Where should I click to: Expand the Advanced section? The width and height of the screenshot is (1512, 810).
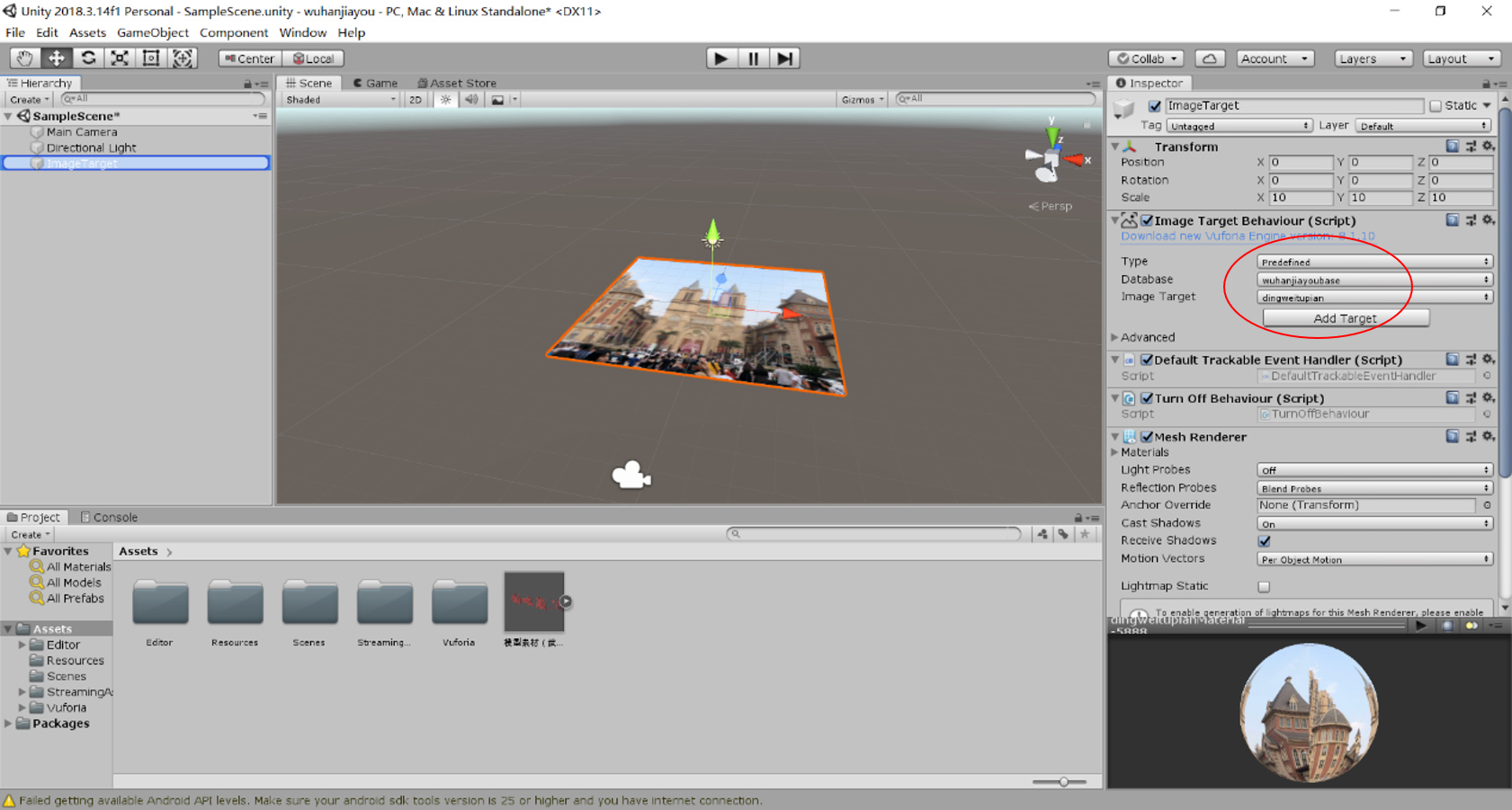pos(1115,338)
